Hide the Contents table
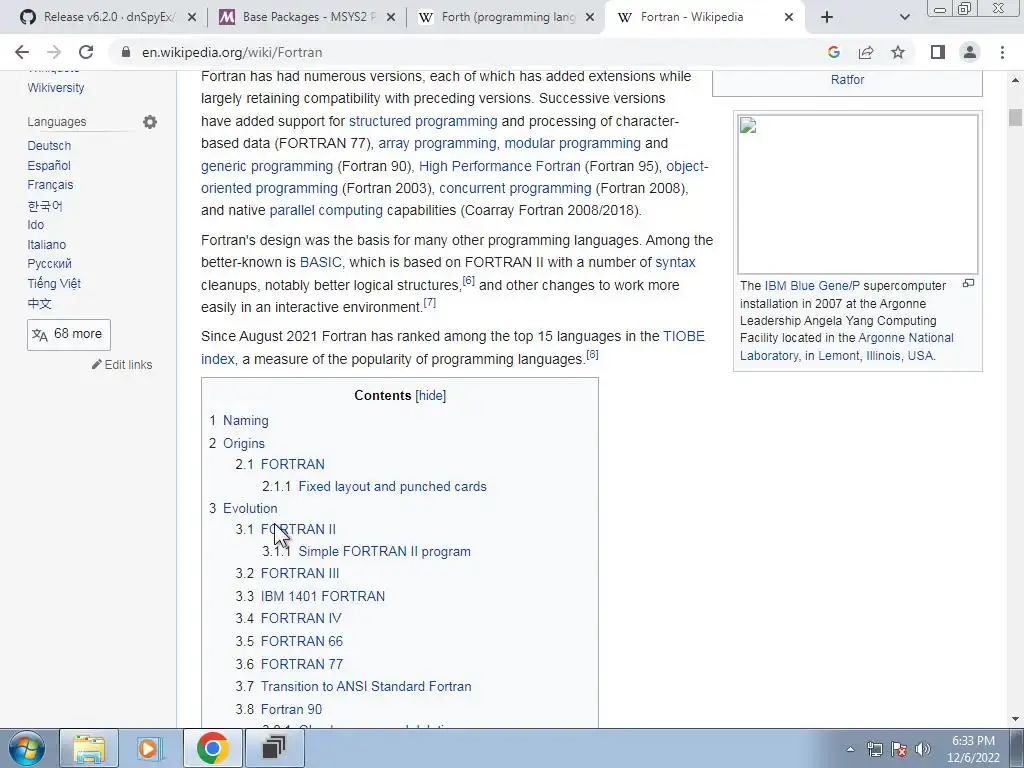The height and width of the screenshot is (768, 1024). click(430, 396)
